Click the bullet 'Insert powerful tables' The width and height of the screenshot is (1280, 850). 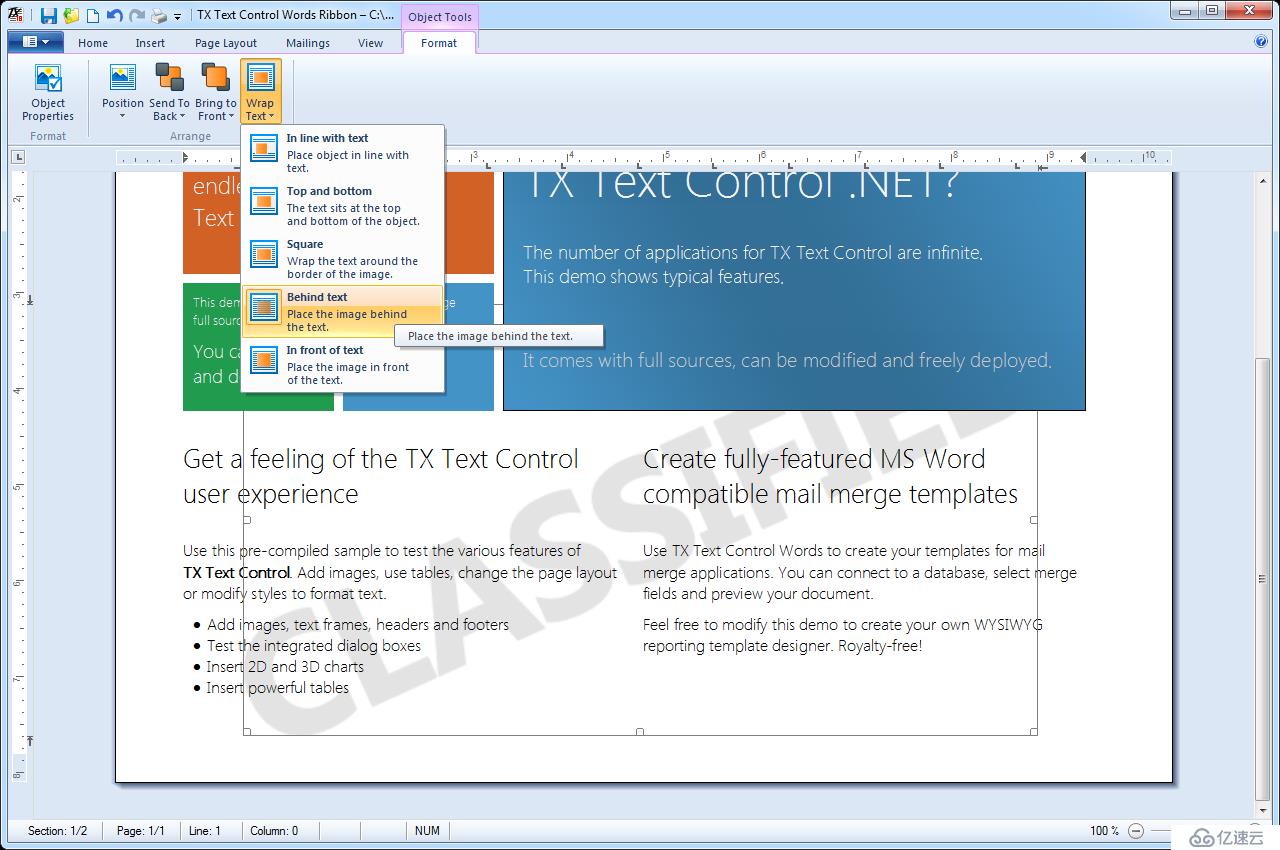coord(278,688)
